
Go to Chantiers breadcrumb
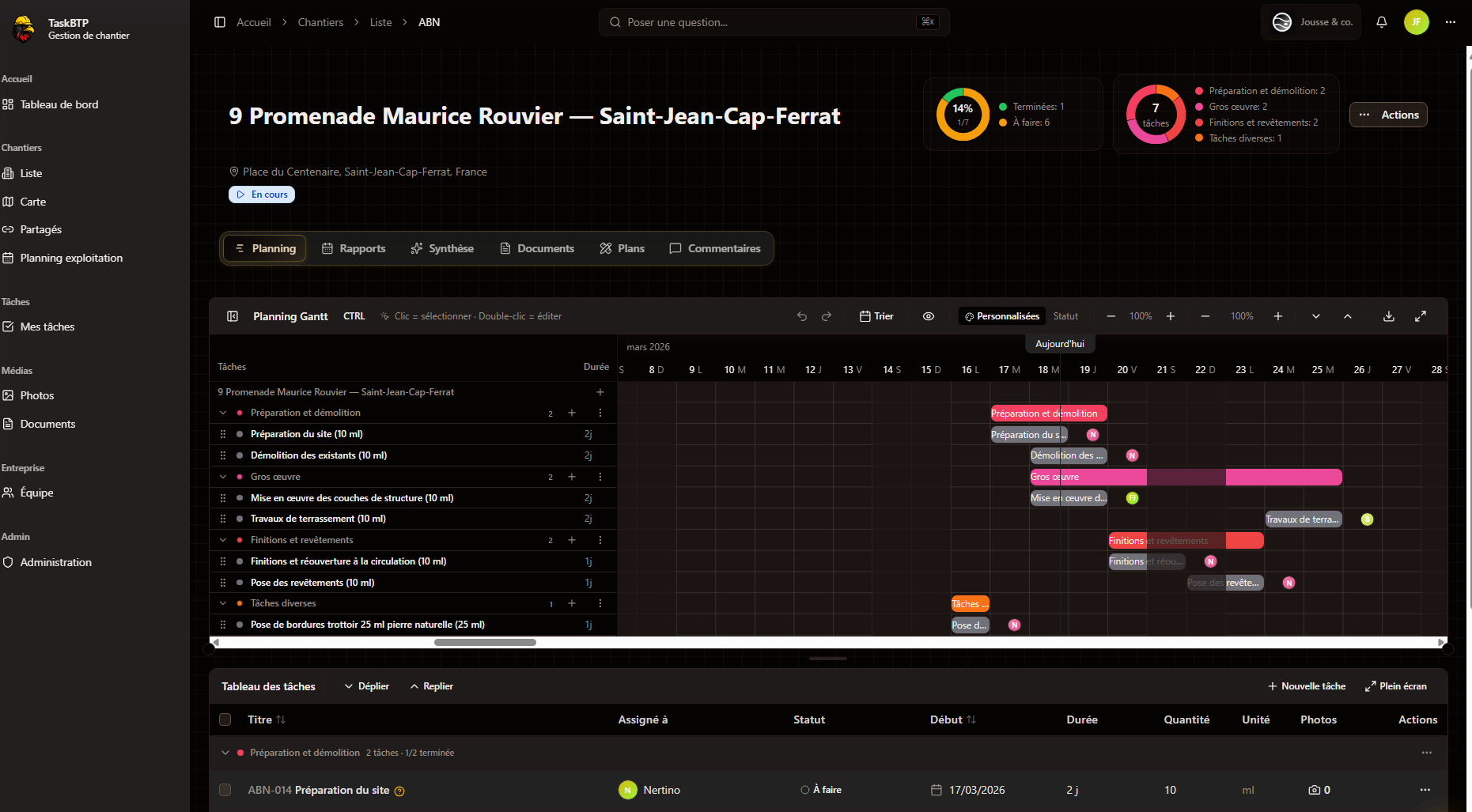pyautogui.click(x=320, y=22)
